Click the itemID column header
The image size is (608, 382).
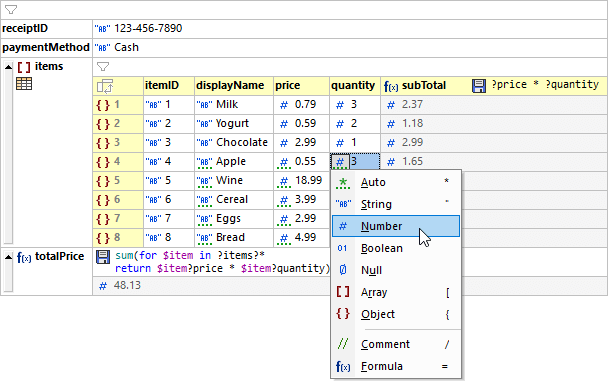point(169,86)
